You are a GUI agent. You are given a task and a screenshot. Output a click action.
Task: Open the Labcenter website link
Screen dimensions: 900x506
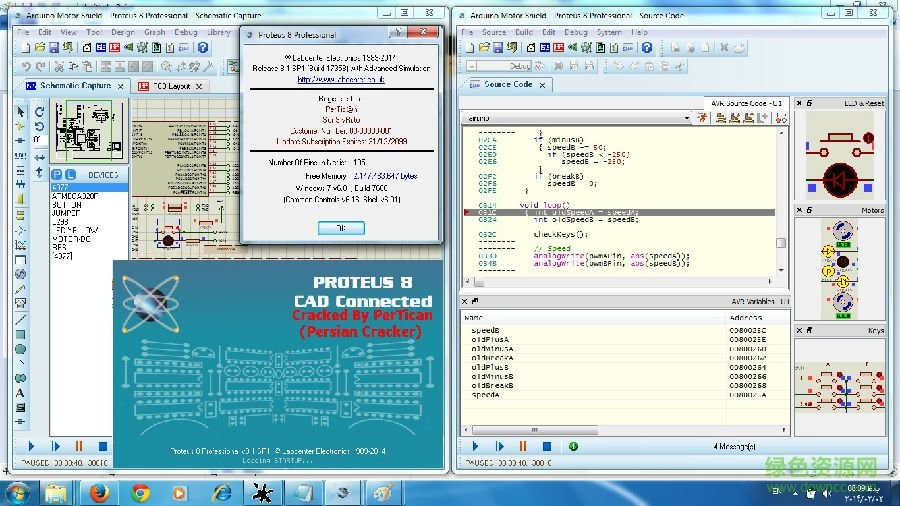tap(341, 79)
